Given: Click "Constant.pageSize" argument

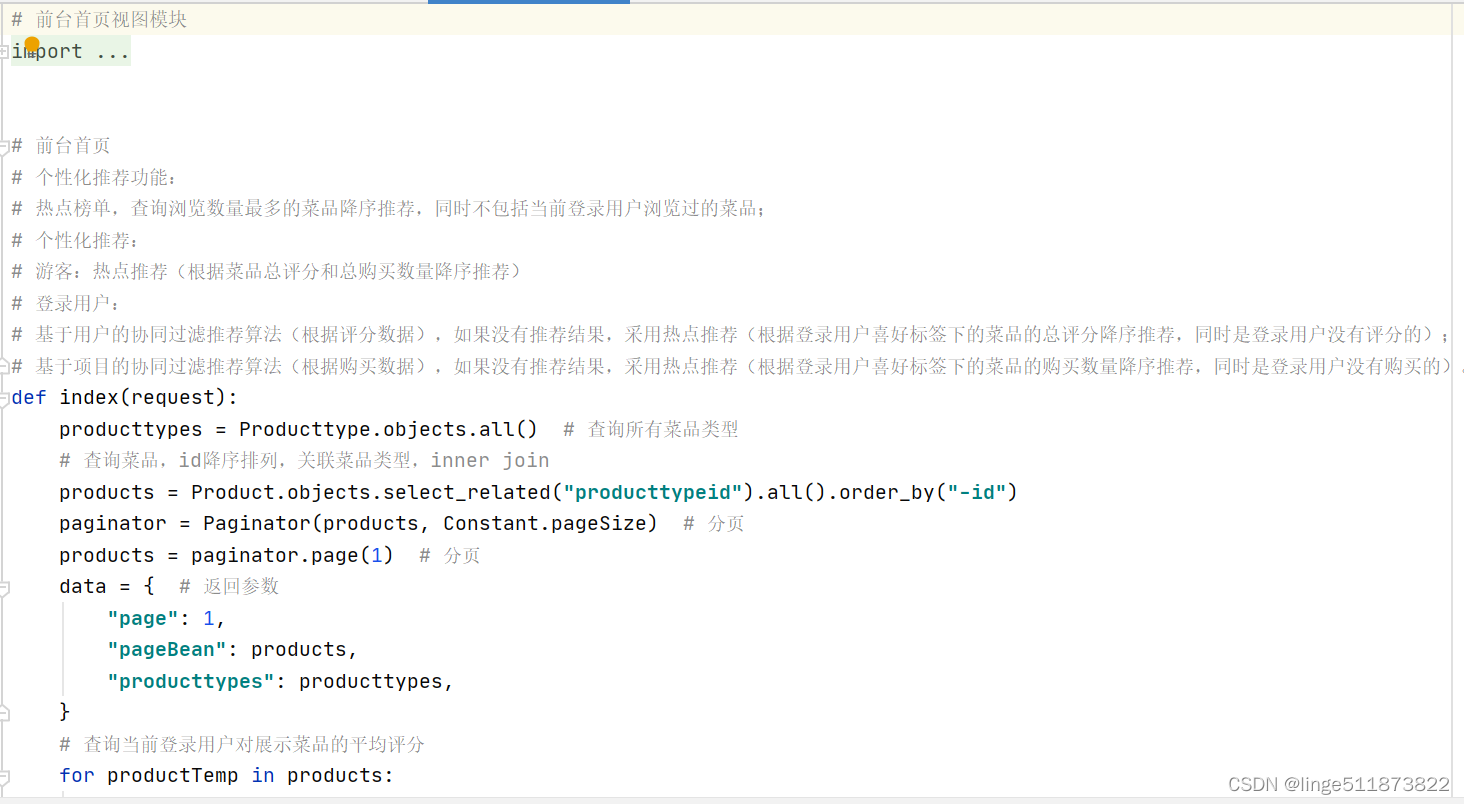Looking at the screenshot, I should pos(545,523).
